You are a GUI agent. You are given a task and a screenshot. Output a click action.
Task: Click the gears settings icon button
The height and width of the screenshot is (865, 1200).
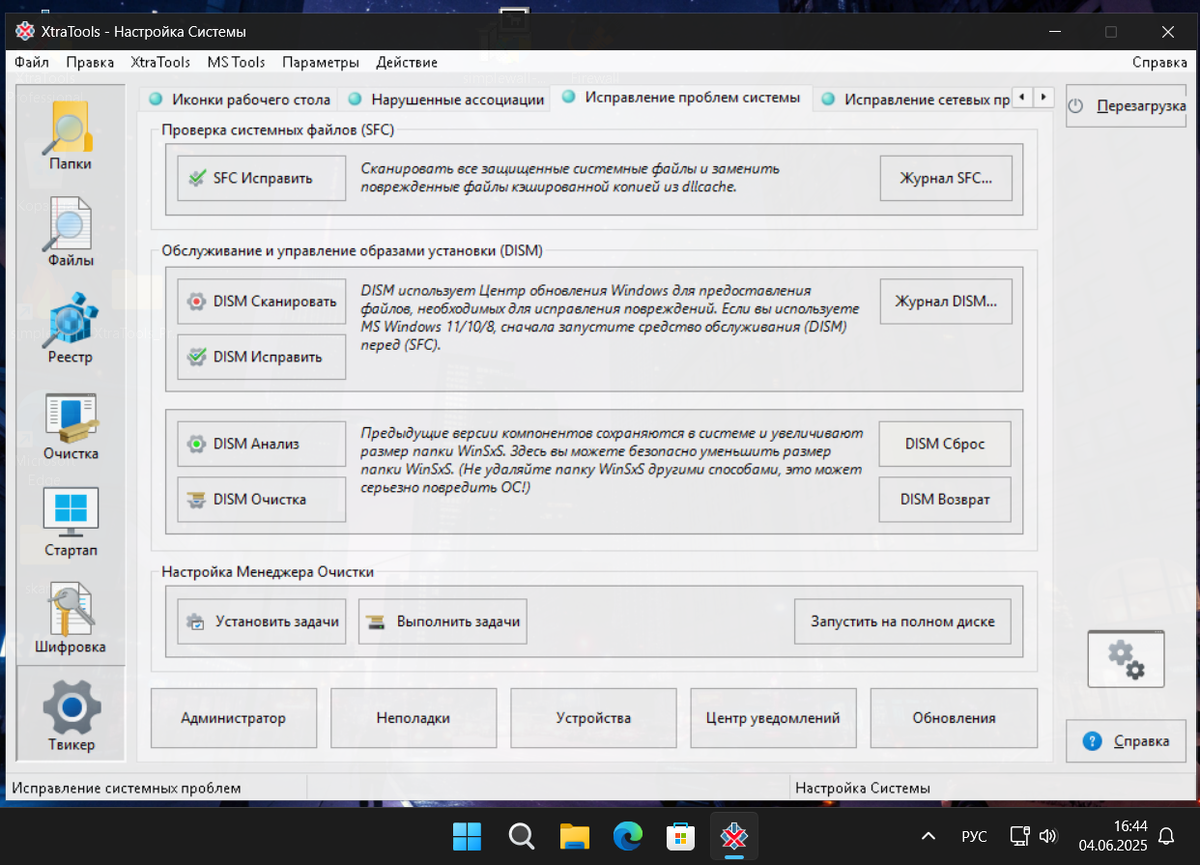click(1126, 658)
